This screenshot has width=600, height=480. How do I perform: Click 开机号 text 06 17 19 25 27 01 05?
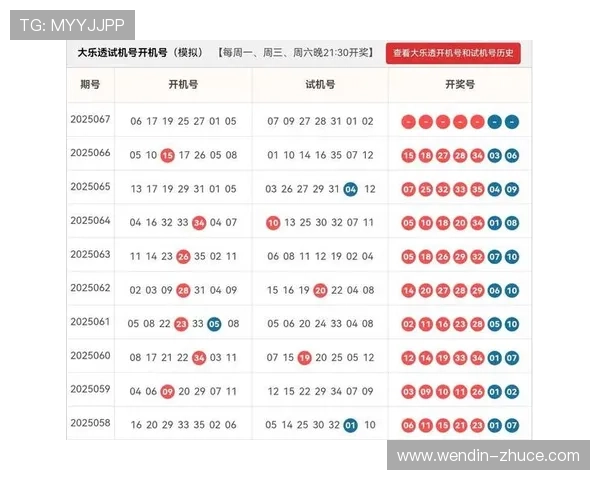point(183,121)
